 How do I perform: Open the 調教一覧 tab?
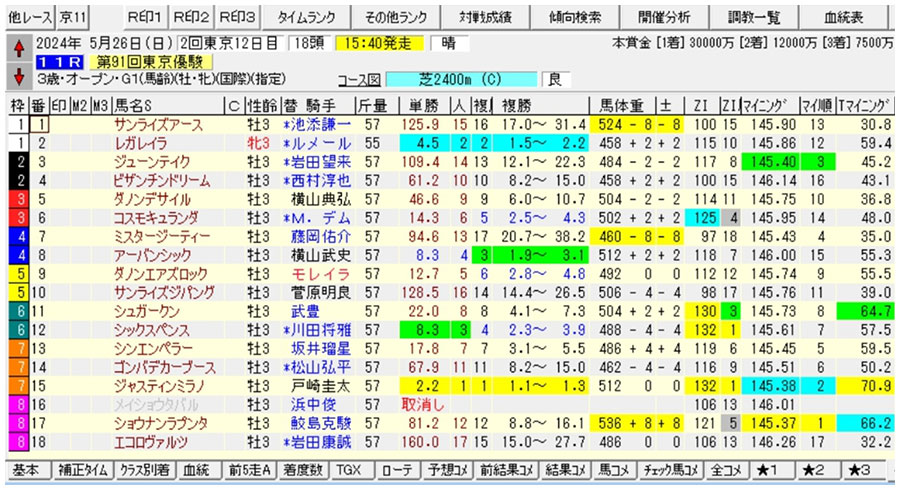point(754,17)
